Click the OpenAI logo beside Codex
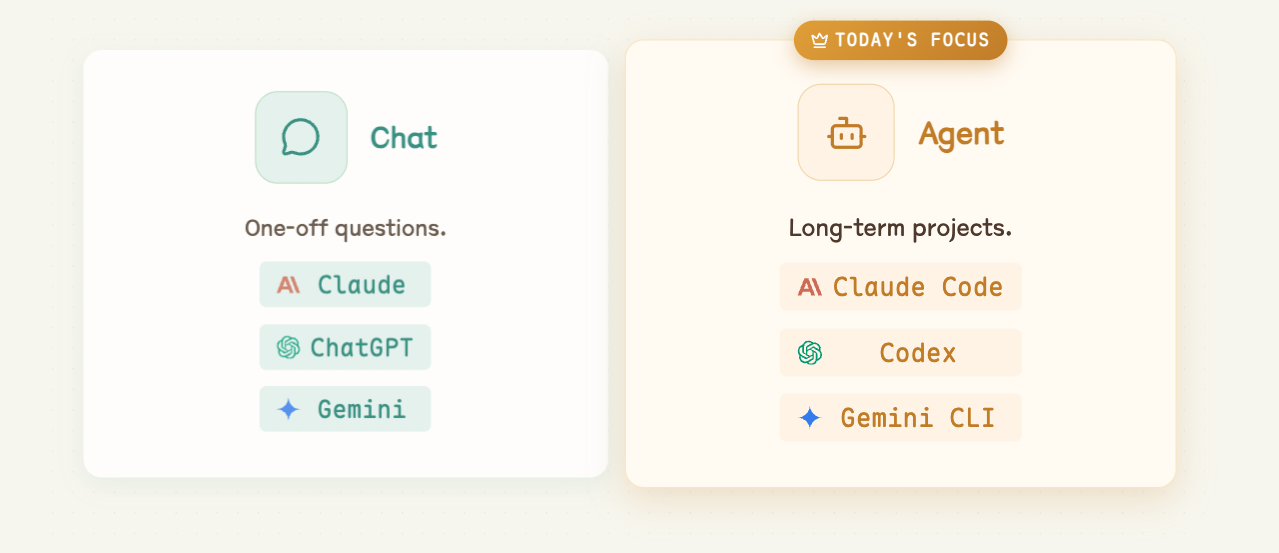 [810, 353]
